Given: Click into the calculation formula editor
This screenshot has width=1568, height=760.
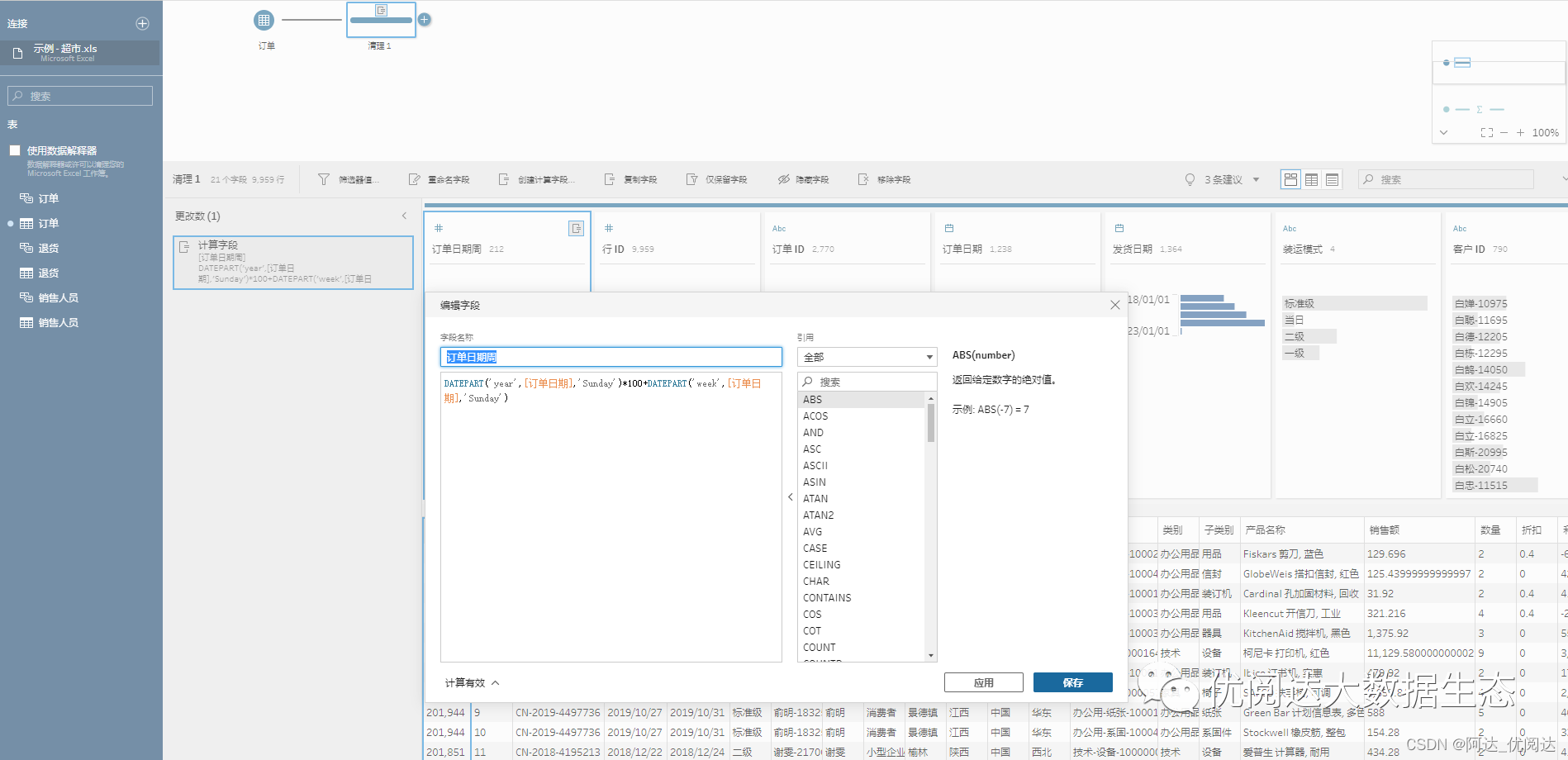Looking at the screenshot, I should coord(611,517).
